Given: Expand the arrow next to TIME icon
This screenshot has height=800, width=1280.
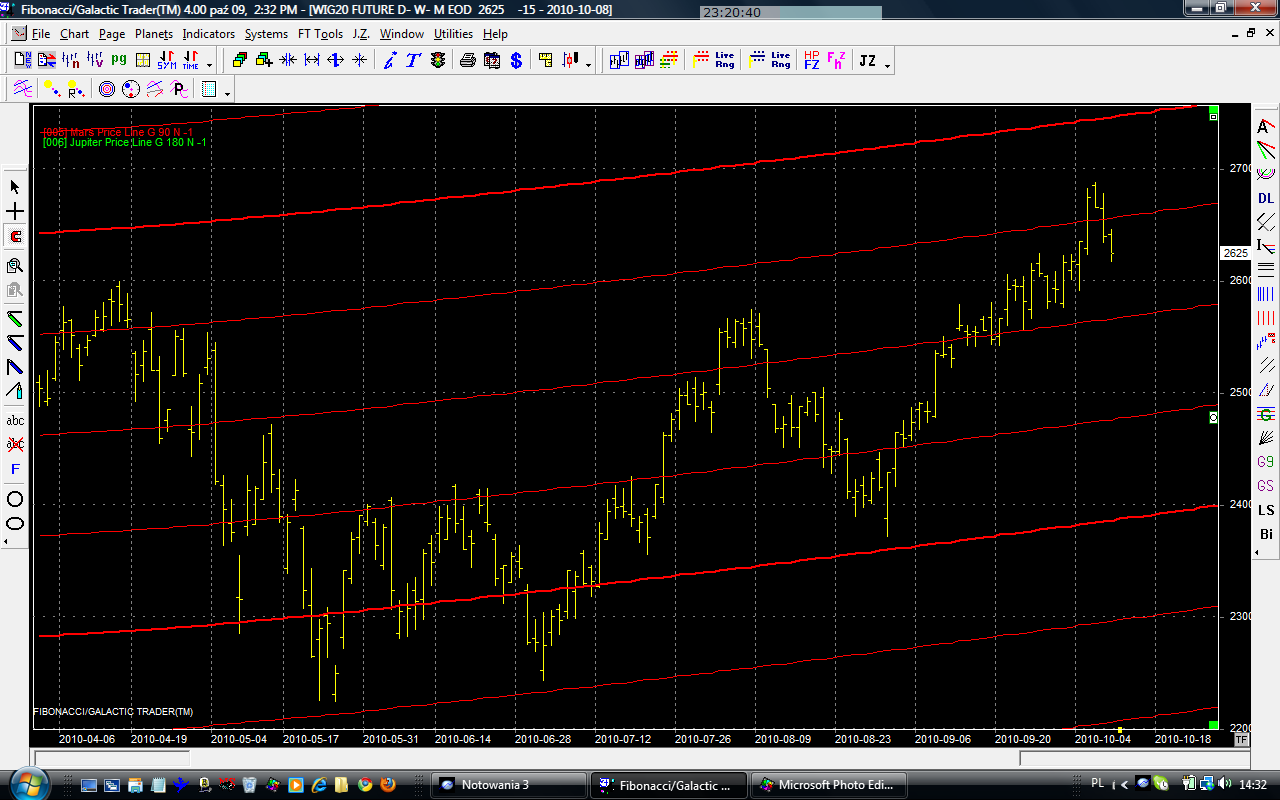Looking at the screenshot, I should click(x=209, y=65).
